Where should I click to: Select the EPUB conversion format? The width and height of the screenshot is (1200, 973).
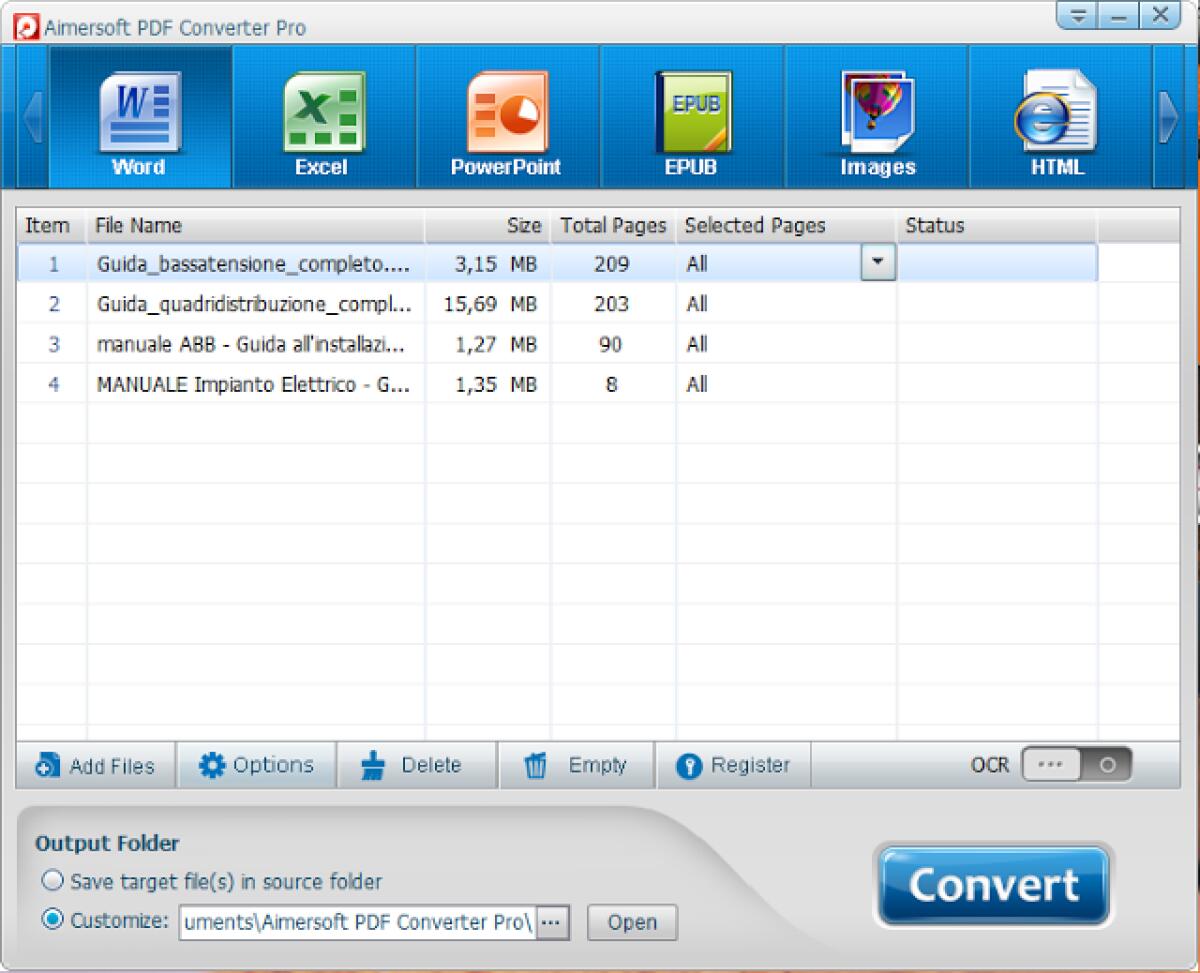pos(691,115)
